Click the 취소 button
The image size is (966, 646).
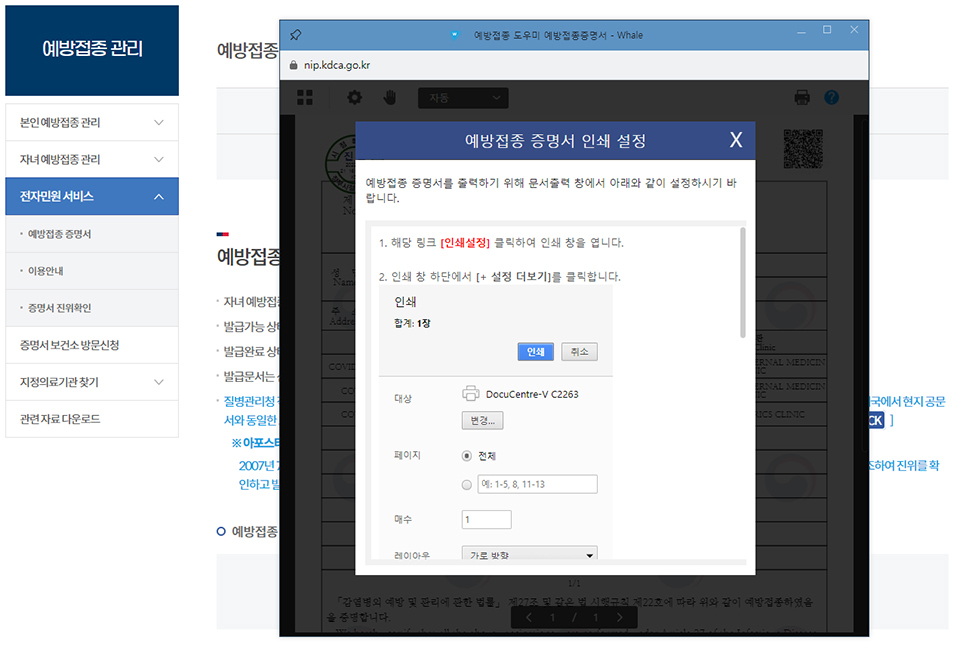coord(579,352)
